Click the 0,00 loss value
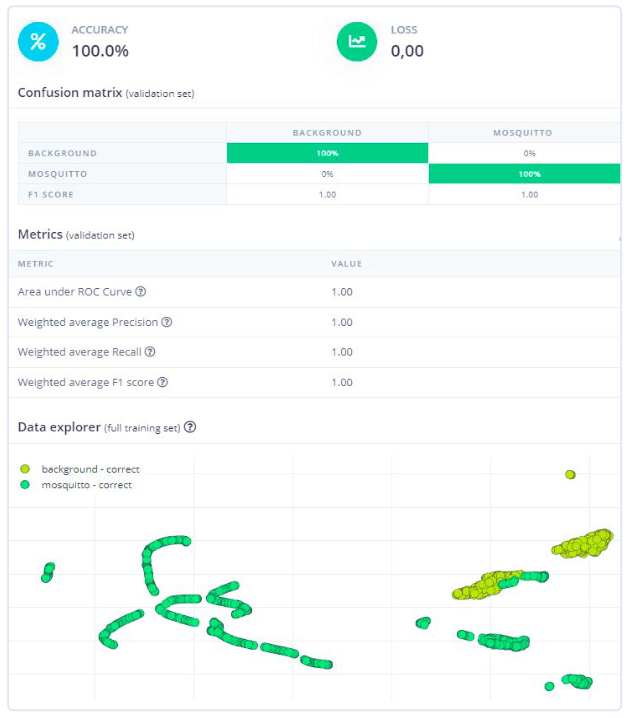629x718 pixels. click(407, 51)
